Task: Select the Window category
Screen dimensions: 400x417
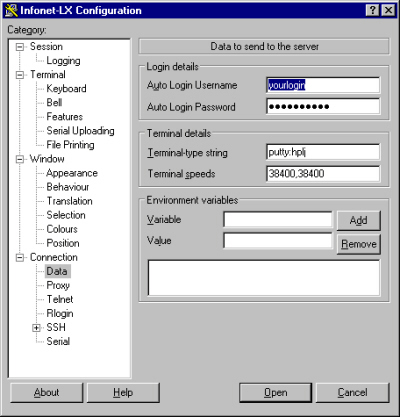Action: click(47, 159)
